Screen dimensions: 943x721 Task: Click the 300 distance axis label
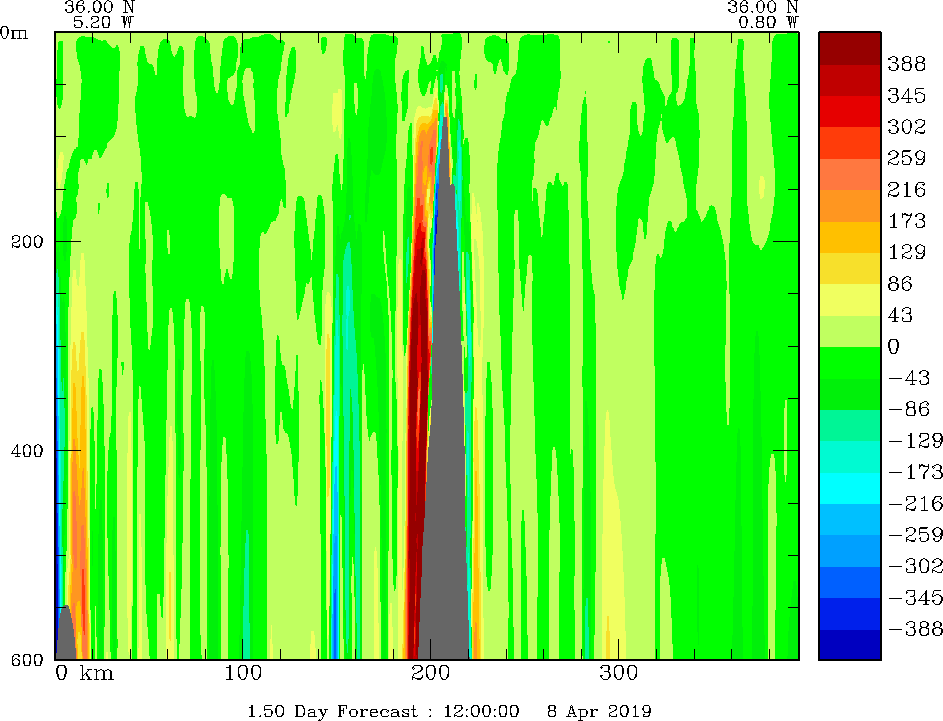pyautogui.click(x=618, y=672)
